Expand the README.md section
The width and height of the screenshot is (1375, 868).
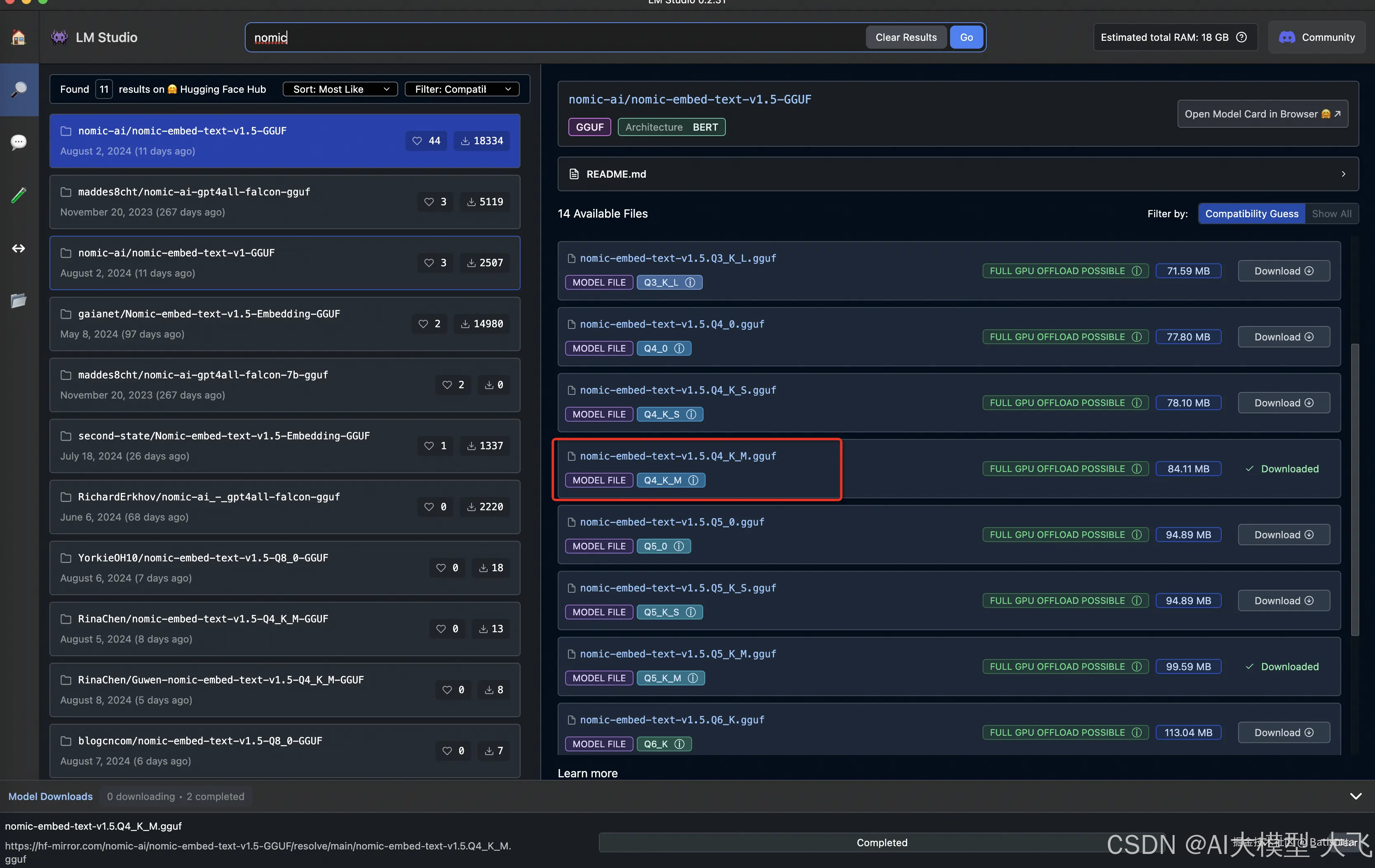[x=1343, y=174]
